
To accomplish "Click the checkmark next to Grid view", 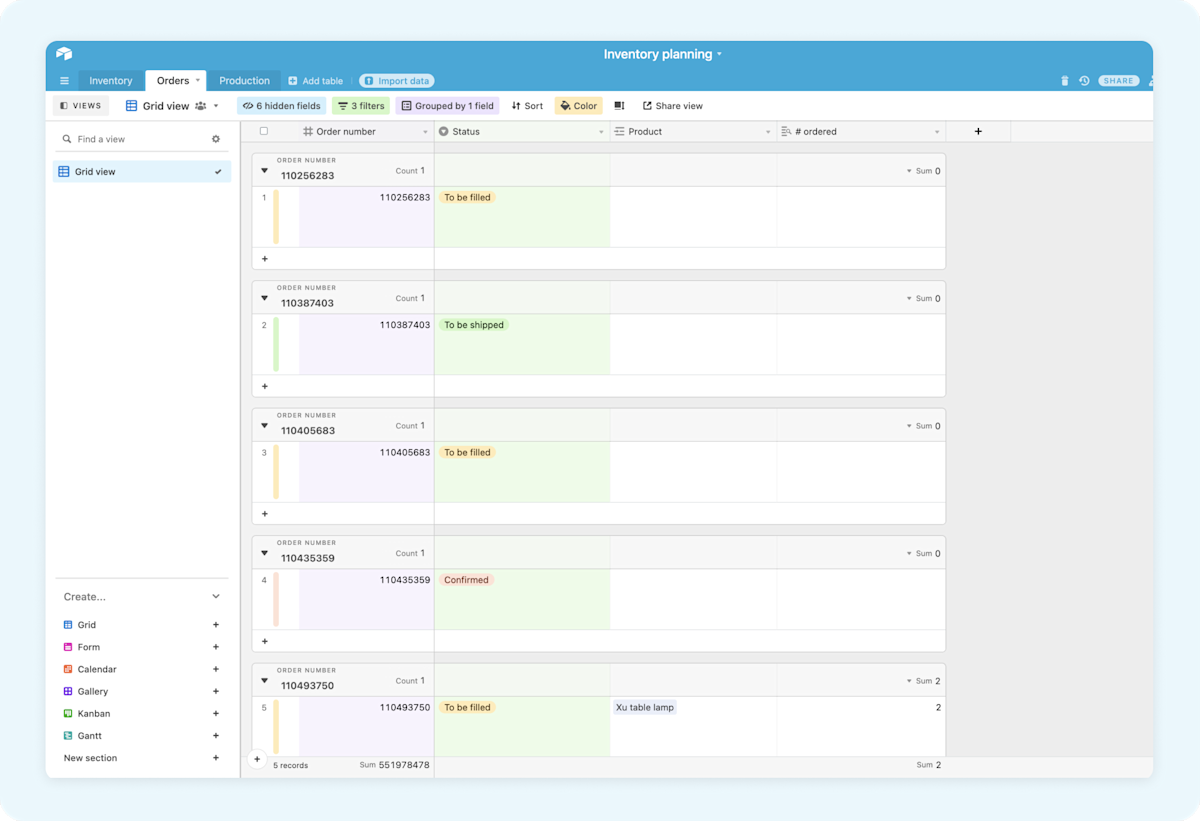I will [217, 171].
